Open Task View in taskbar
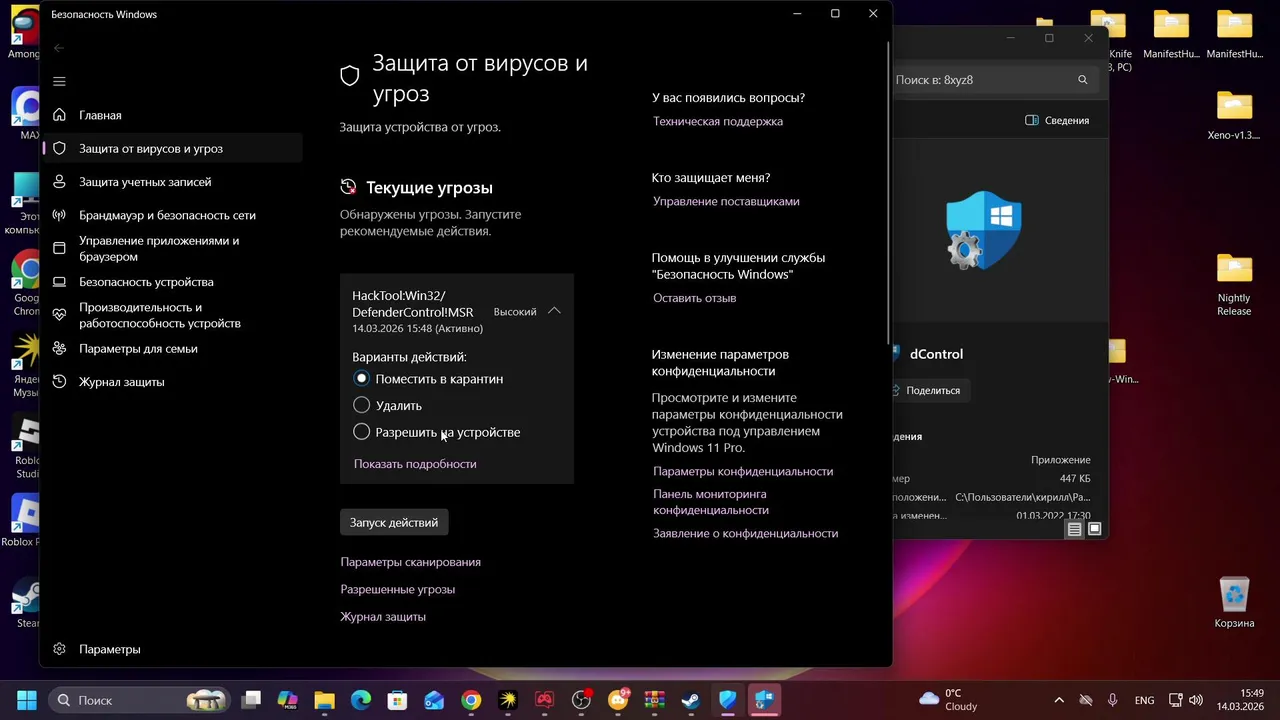Screen dimensions: 1280x720 coord(251,700)
